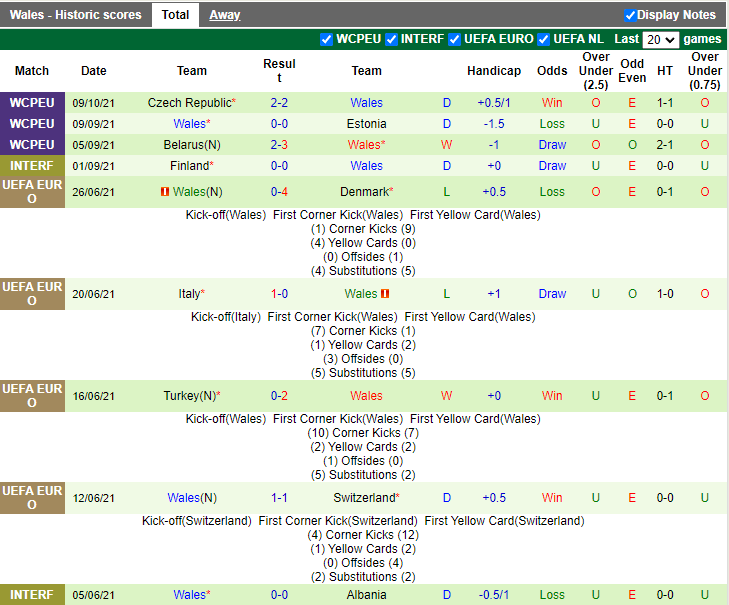Image resolution: width=729 pixels, height=605 pixels.
Task: Uncheck the WCPEU competition filter
Action: pos(326,39)
